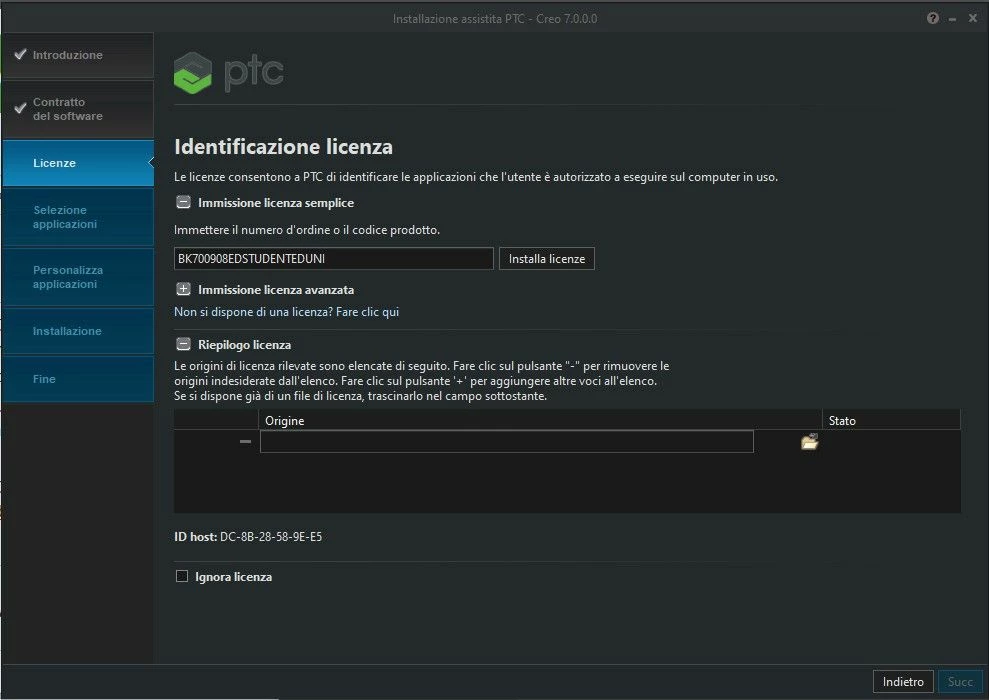Open help via the question mark icon
989x700 pixels.
(933, 17)
